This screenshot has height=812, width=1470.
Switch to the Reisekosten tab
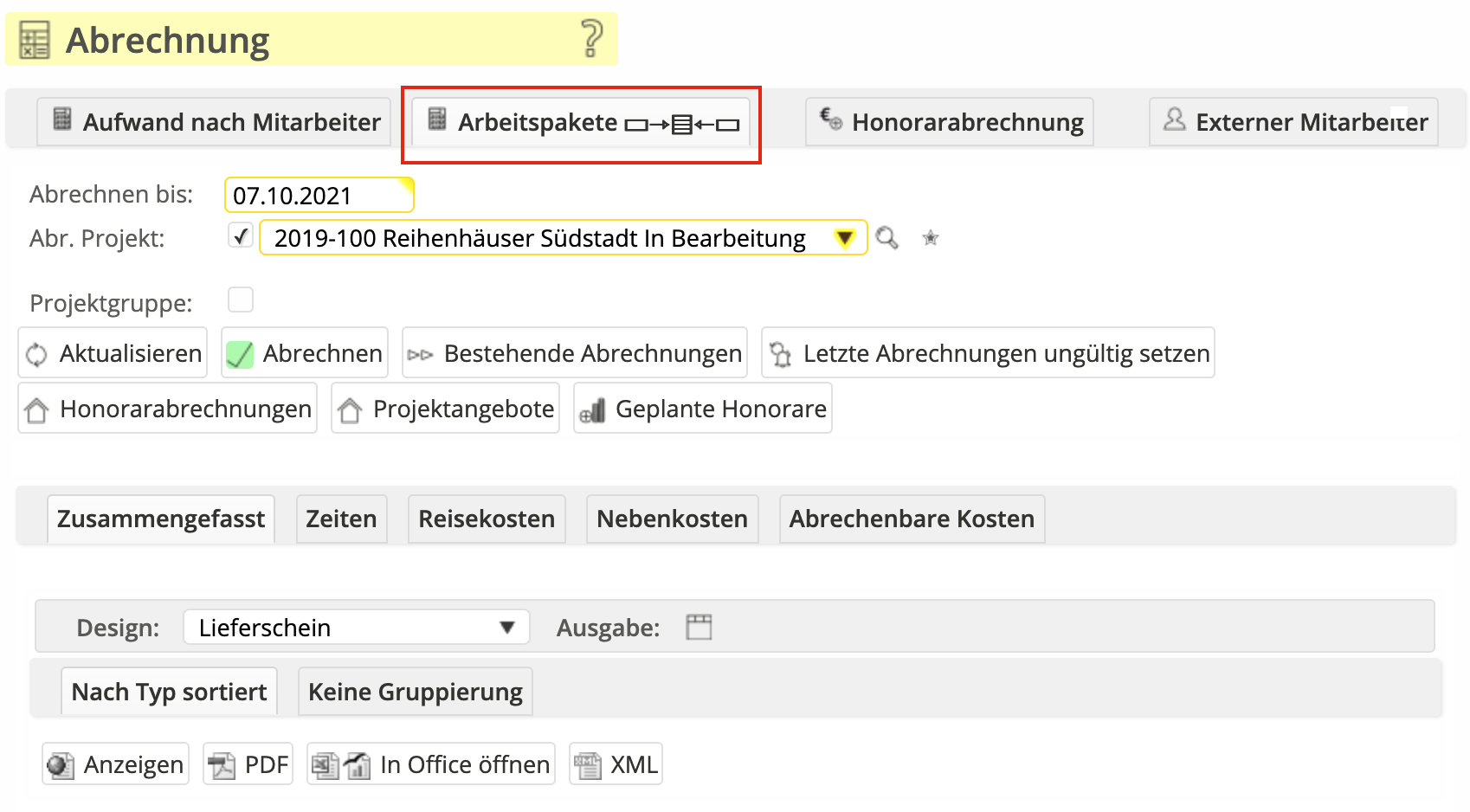pyautogui.click(x=487, y=519)
